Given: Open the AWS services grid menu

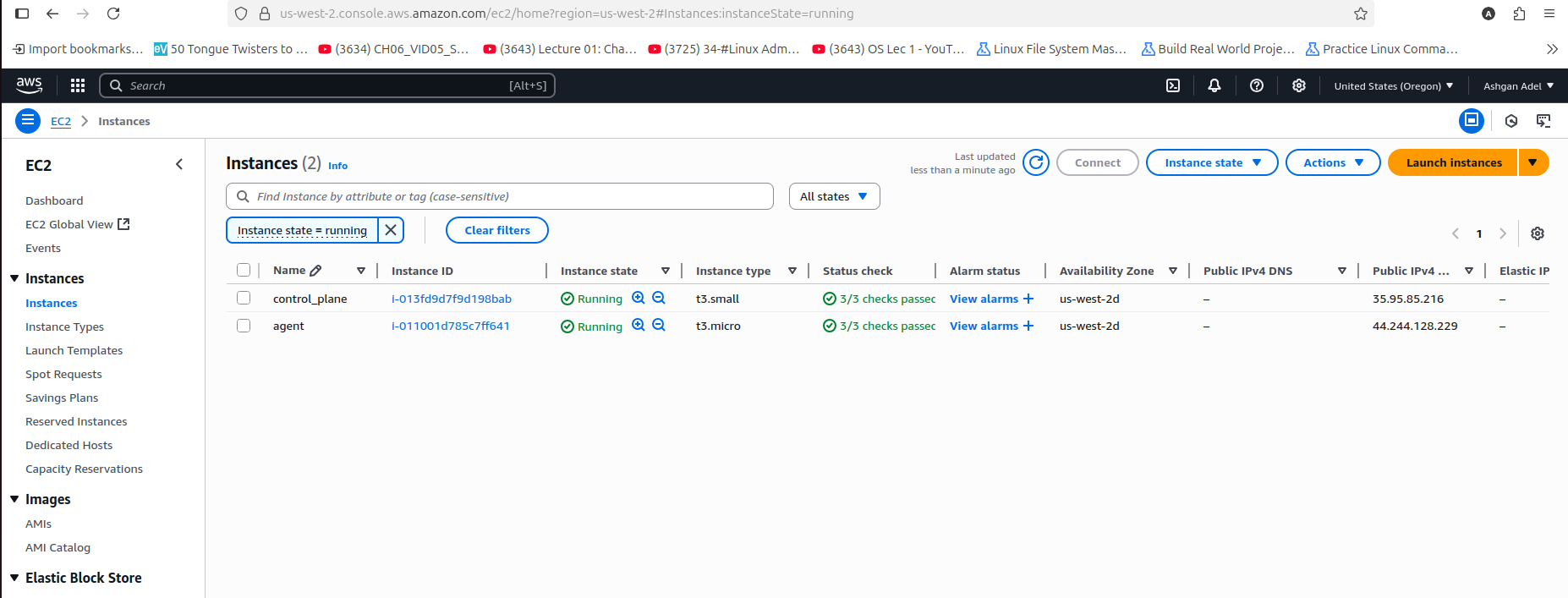Looking at the screenshot, I should 78,85.
